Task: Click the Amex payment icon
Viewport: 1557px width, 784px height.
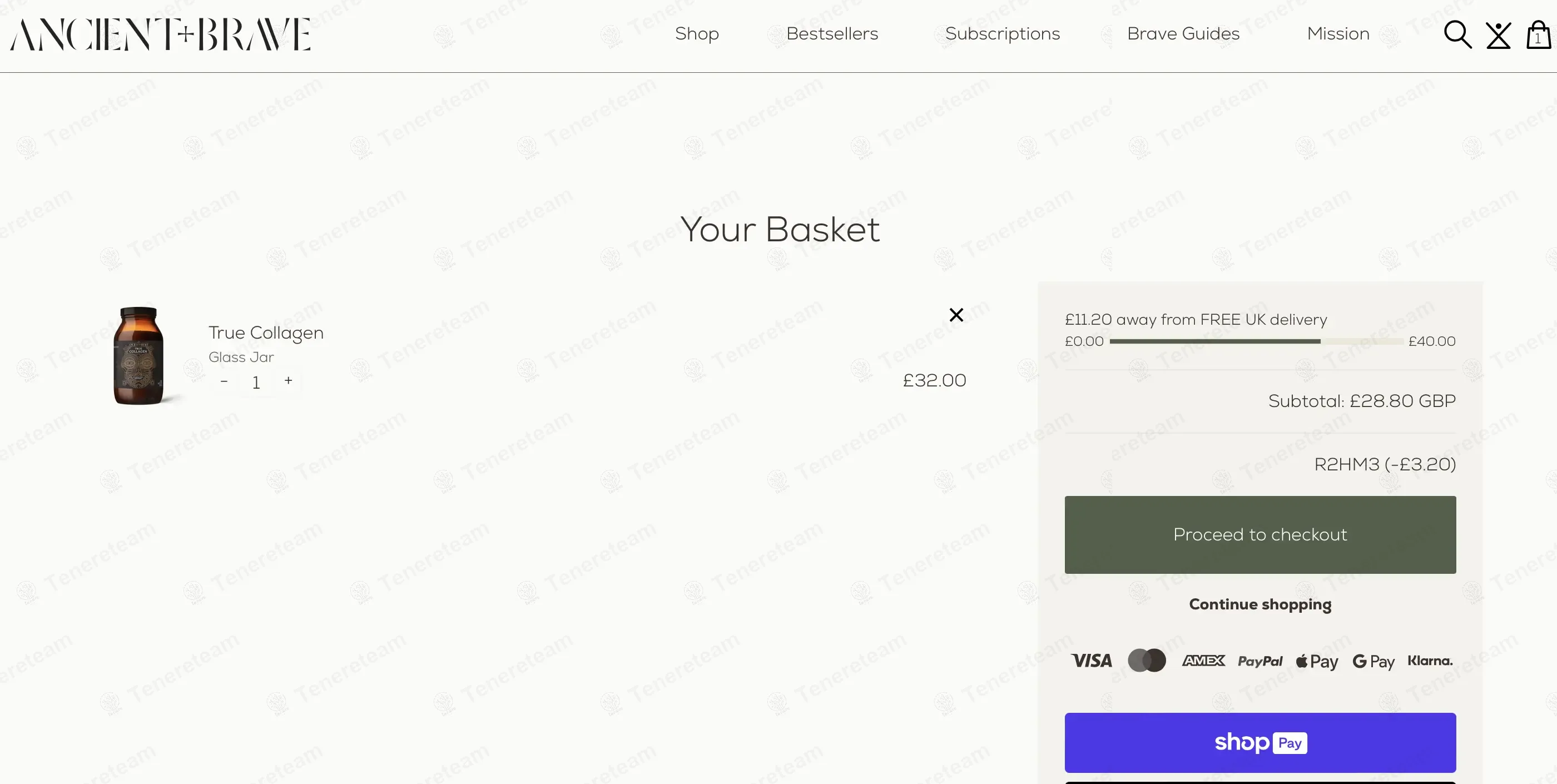Action: (x=1203, y=660)
